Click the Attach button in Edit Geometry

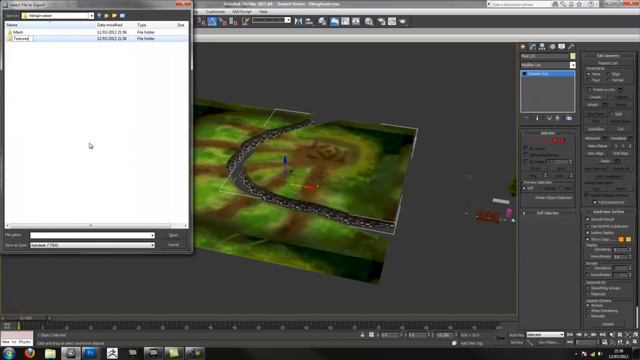tap(593, 104)
